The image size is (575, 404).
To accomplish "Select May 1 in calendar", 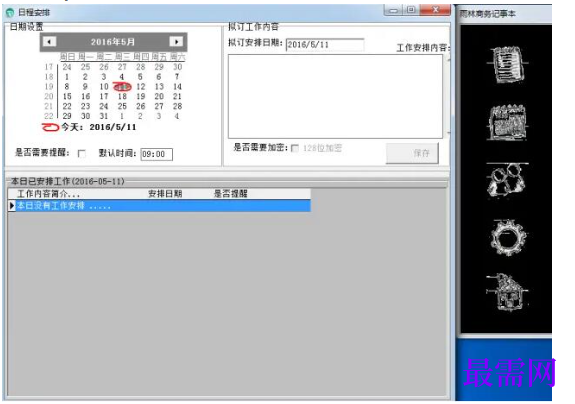I will 67,77.
